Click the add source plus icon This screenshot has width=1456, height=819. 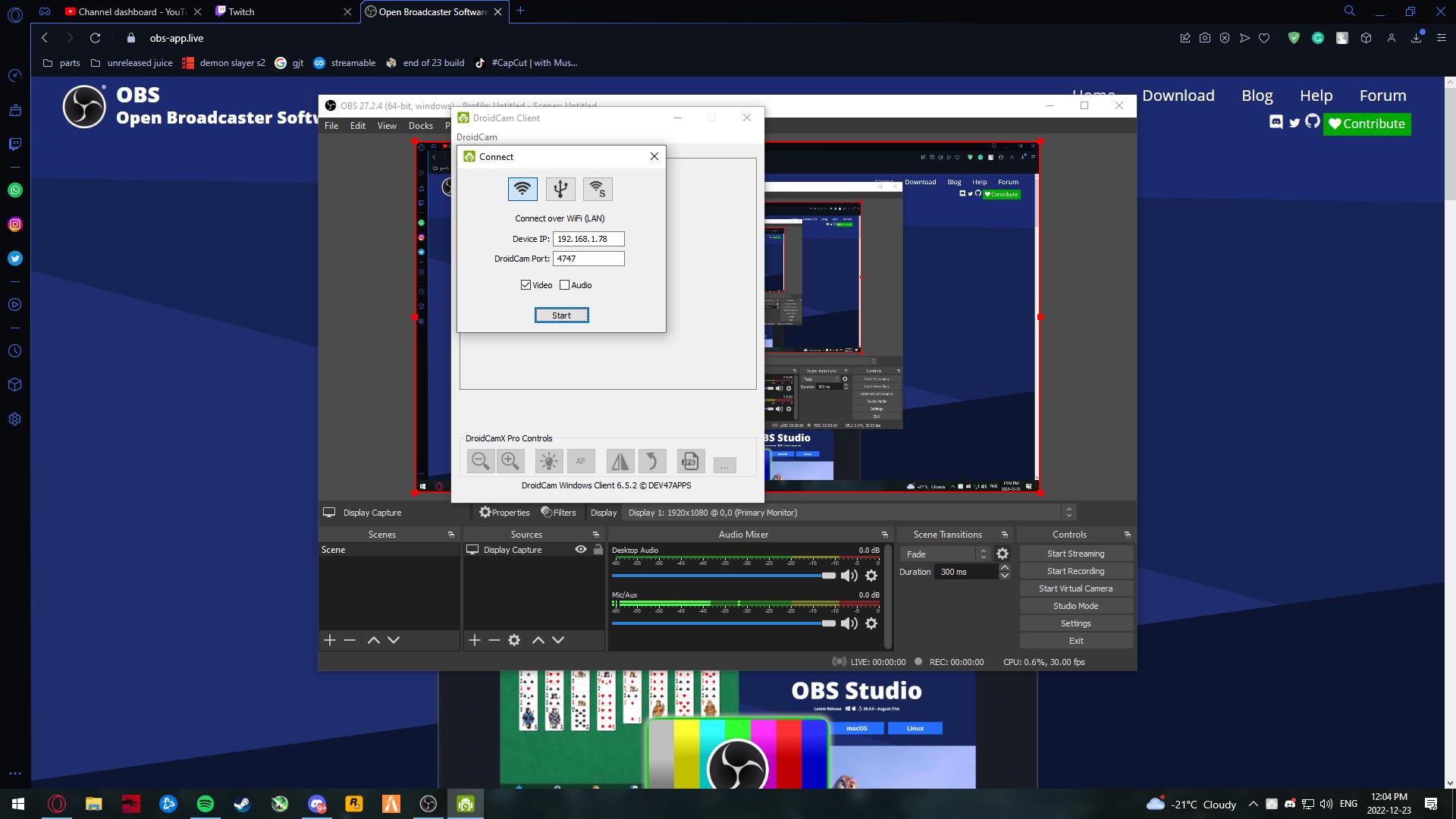coord(475,640)
